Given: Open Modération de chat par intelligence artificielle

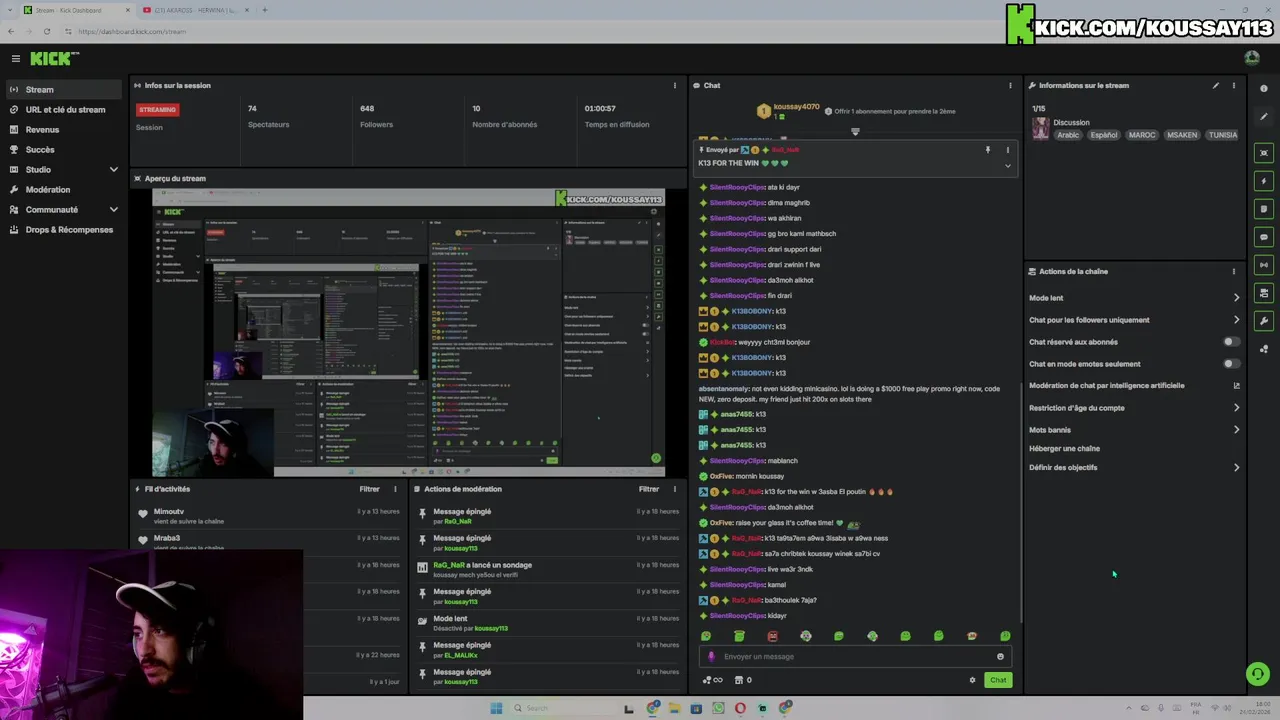Looking at the screenshot, I should pyautogui.click(x=1134, y=386).
